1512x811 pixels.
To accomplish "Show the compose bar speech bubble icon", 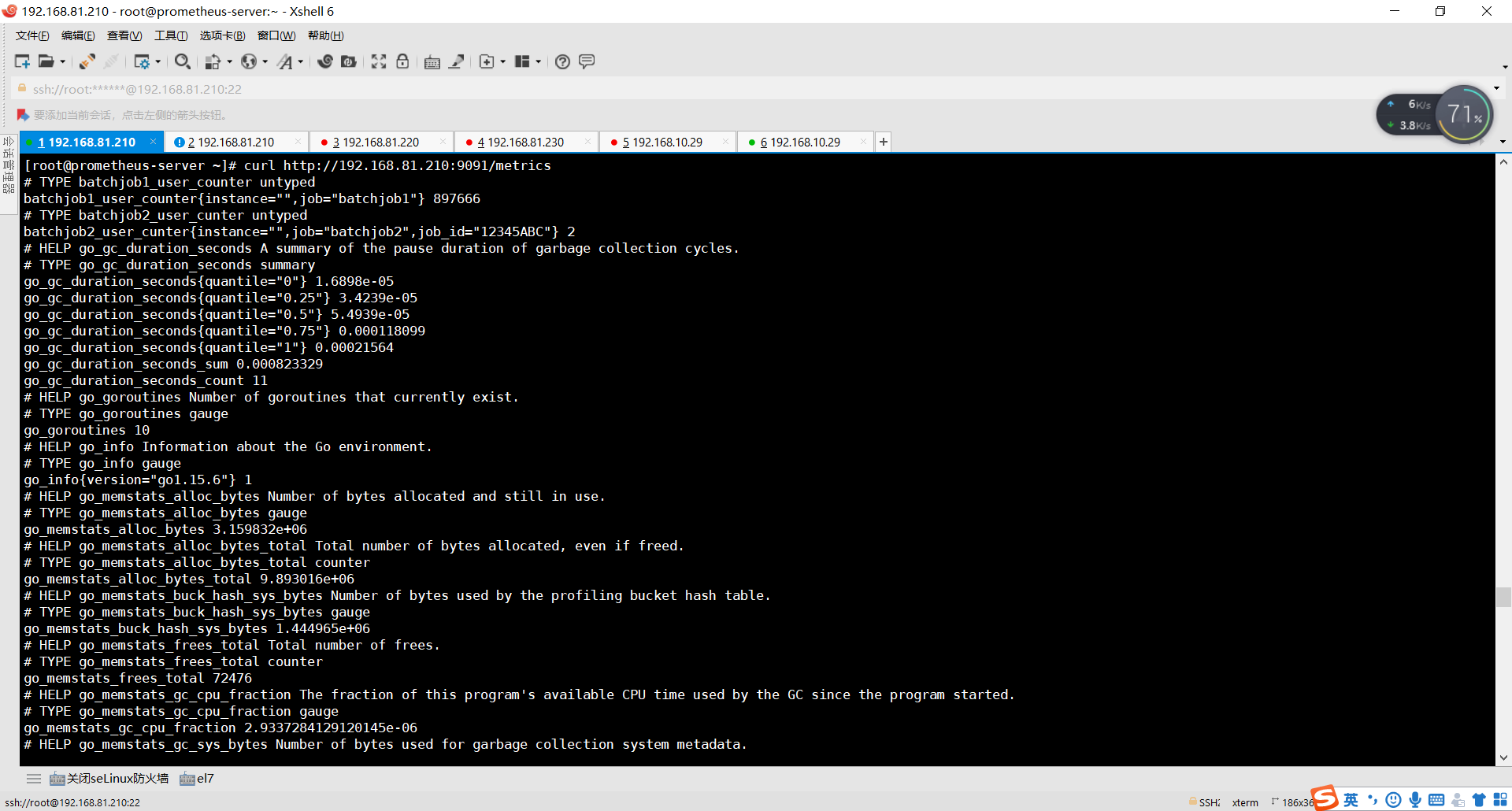I will click(587, 61).
